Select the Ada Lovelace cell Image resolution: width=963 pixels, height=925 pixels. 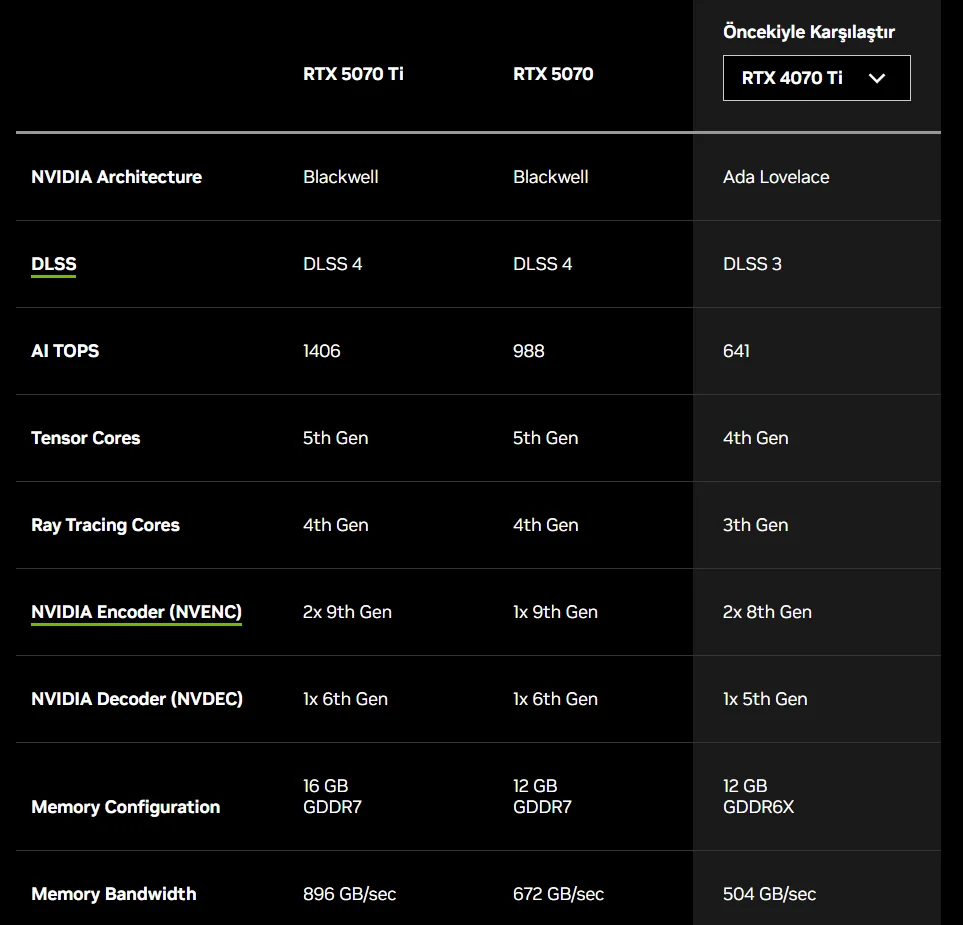[776, 177]
